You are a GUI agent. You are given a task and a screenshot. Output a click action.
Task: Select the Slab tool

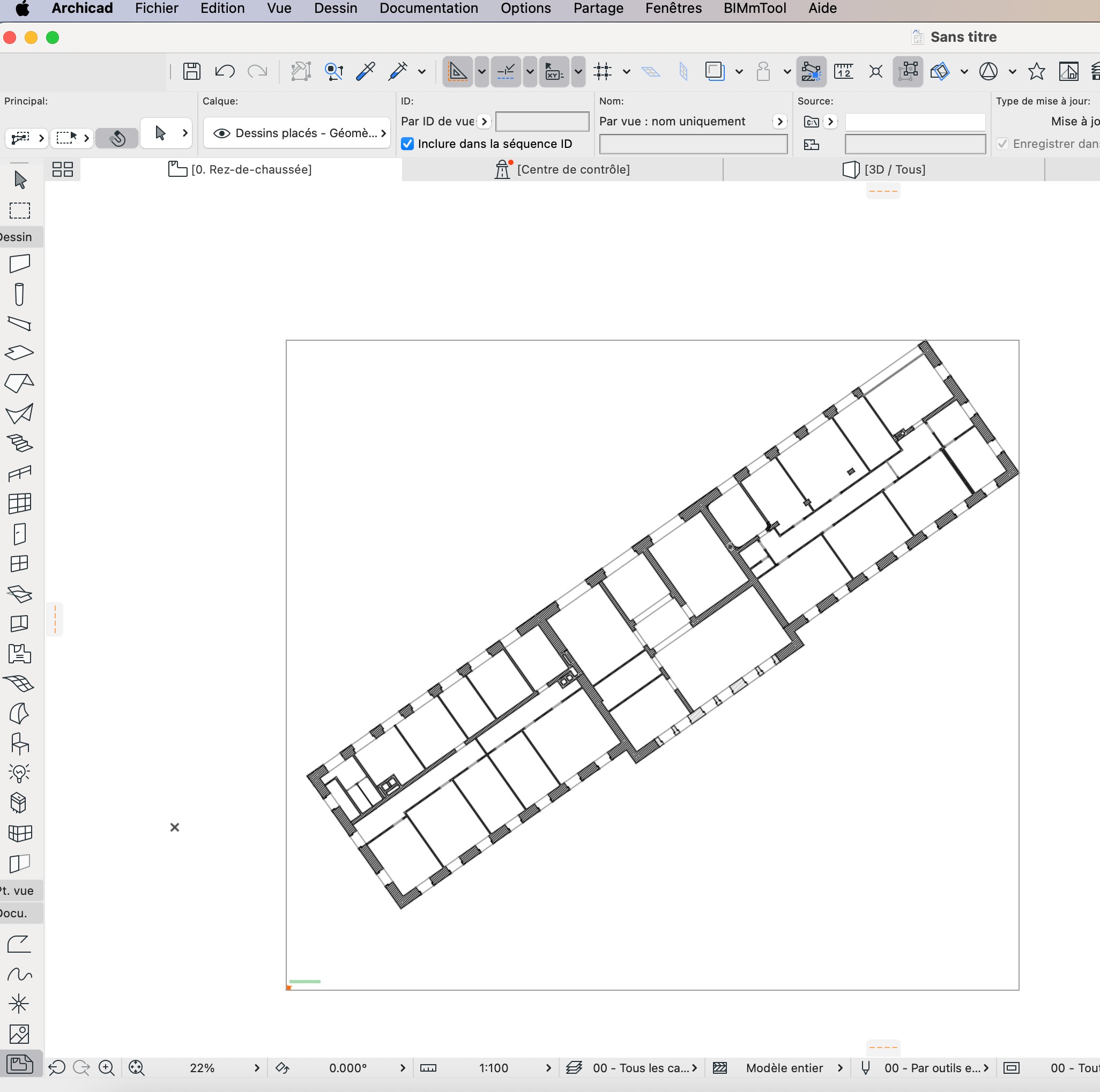[x=19, y=353]
